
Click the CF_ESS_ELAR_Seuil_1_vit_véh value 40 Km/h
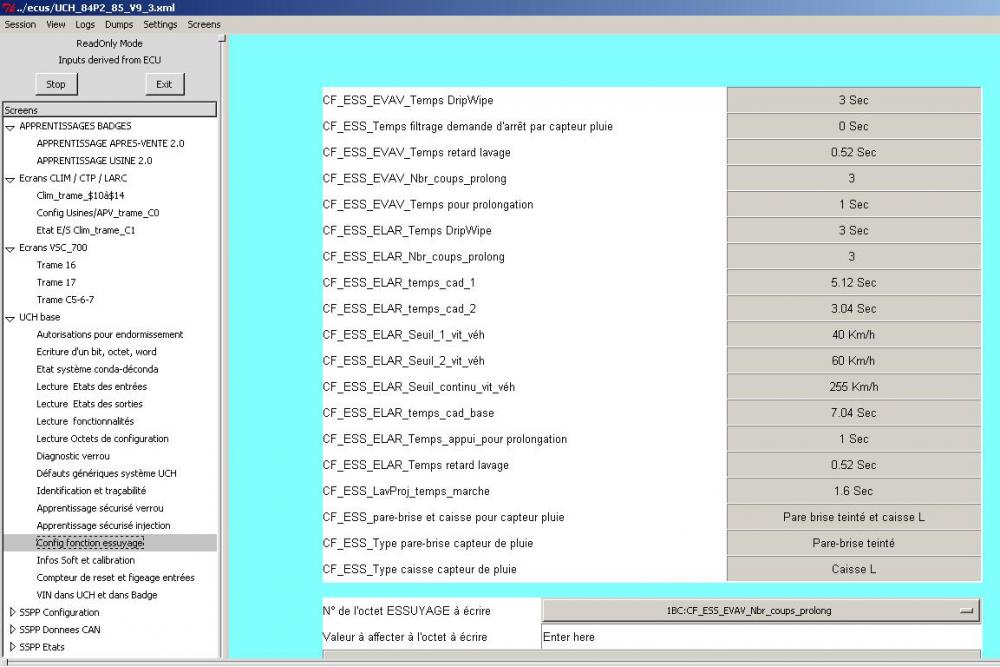point(853,335)
